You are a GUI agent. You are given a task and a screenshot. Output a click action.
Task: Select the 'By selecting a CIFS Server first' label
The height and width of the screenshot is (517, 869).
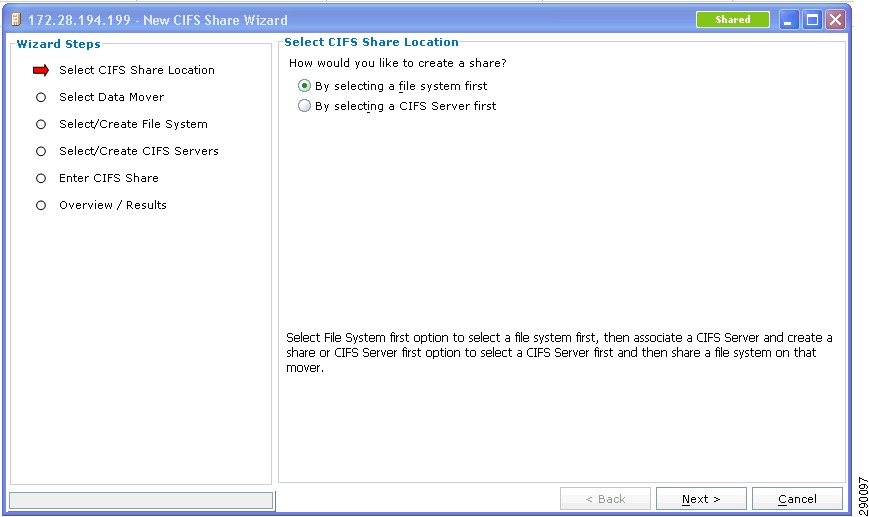pyautogui.click(x=406, y=106)
